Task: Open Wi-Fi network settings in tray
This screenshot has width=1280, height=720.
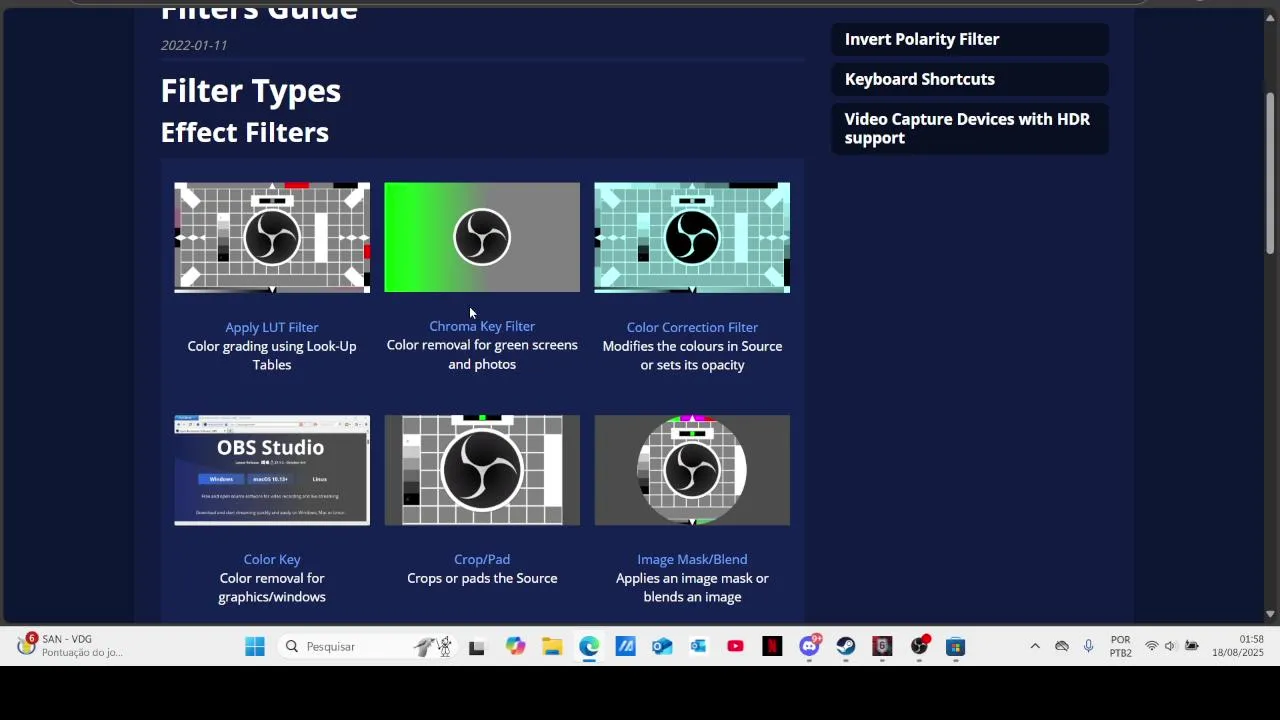Action: tap(1152, 647)
